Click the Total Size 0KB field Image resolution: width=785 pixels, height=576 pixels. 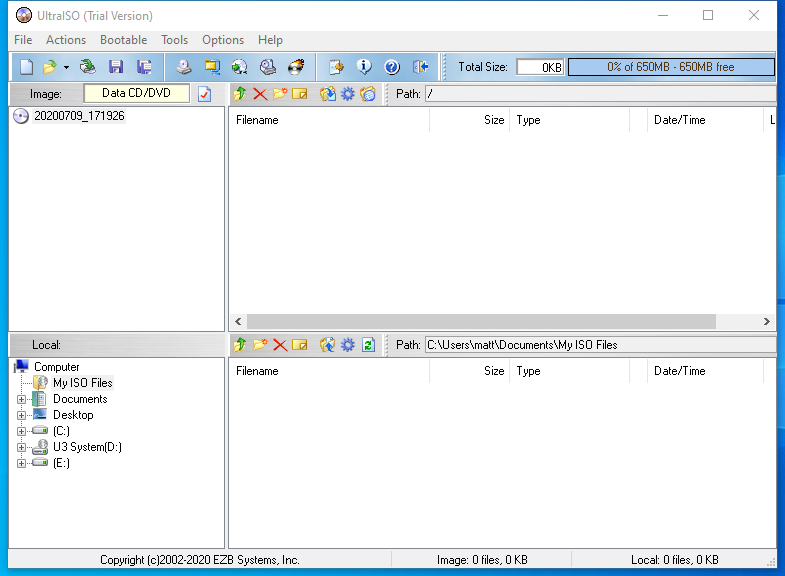tap(540, 67)
